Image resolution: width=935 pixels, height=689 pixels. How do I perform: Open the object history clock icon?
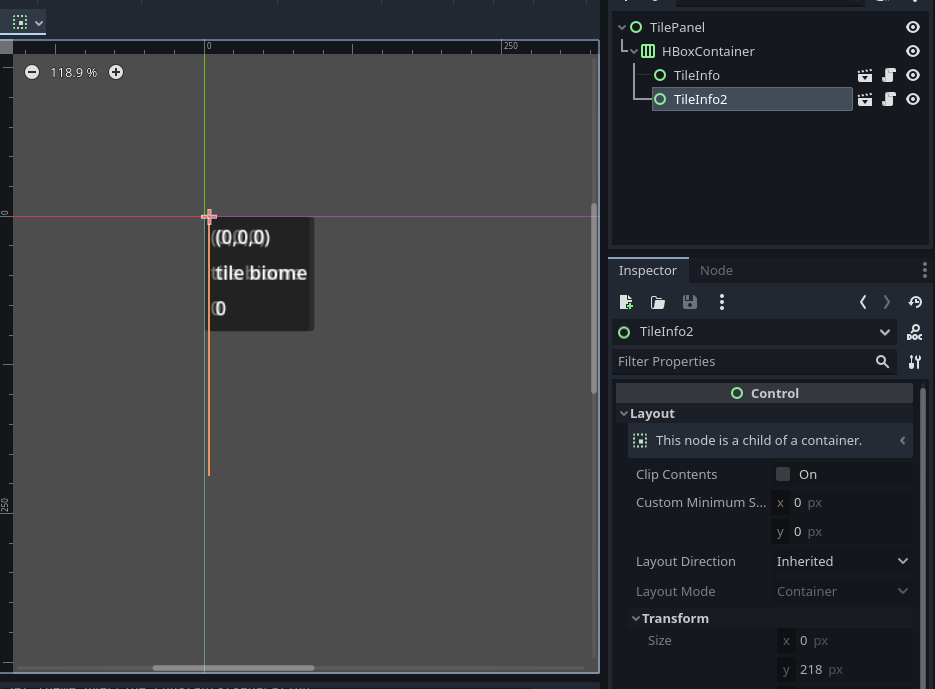pyautogui.click(x=915, y=302)
